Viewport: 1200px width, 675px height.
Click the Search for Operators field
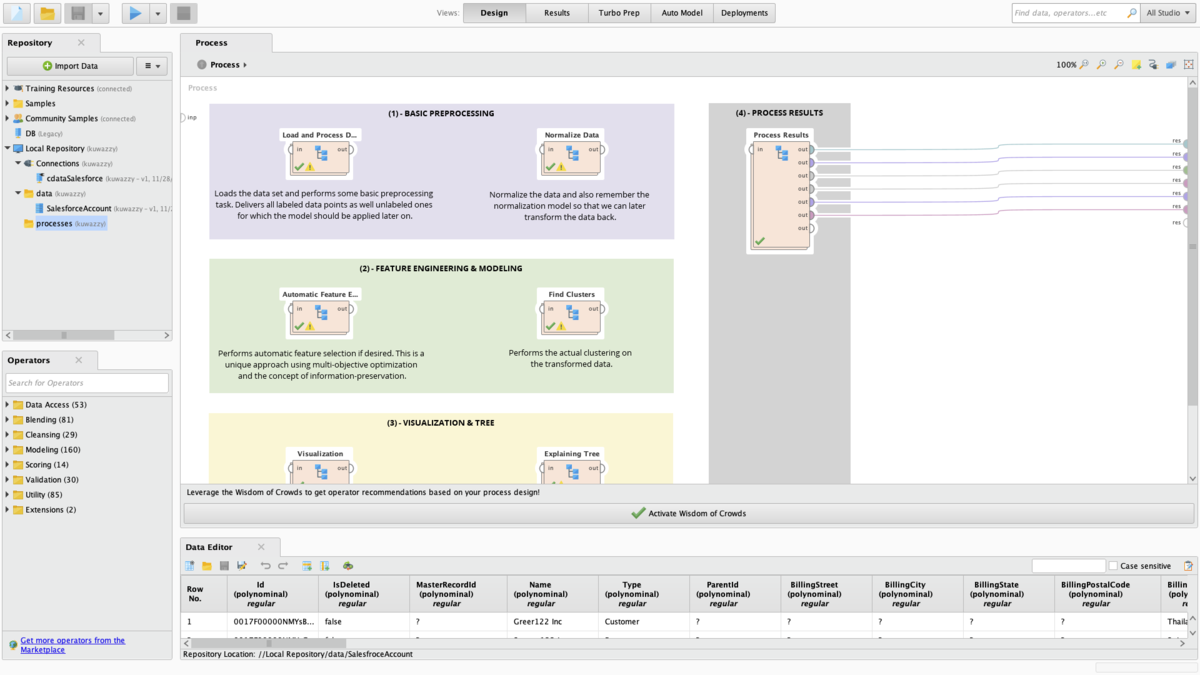pos(87,383)
